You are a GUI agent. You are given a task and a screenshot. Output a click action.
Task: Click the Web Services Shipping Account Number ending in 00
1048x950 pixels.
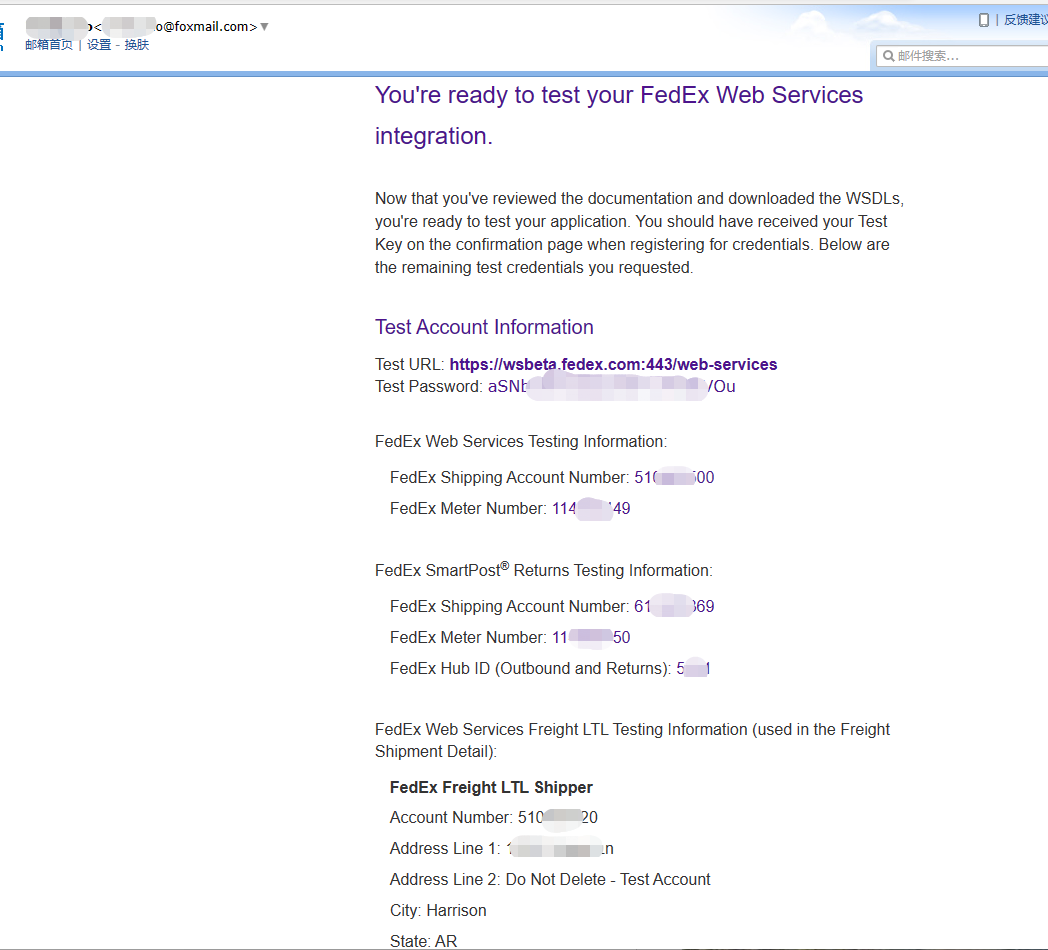[x=674, y=477]
